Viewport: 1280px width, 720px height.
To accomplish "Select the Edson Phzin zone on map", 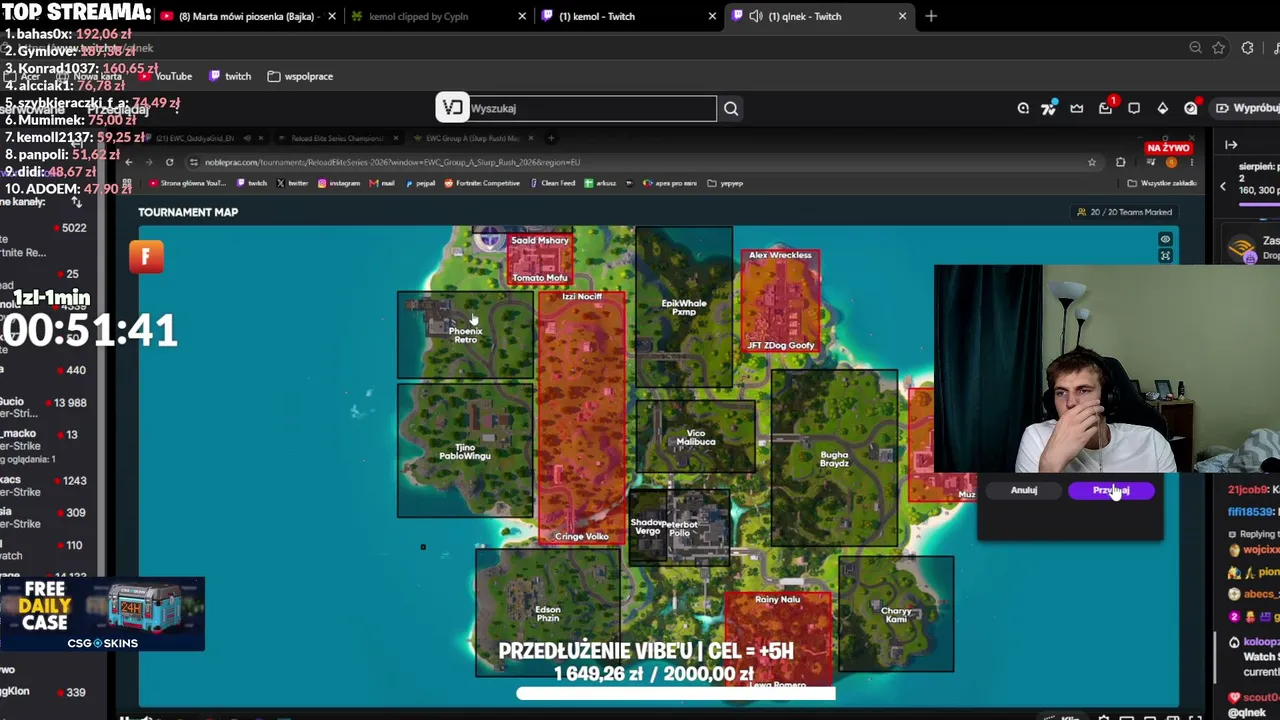I will (547, 613).
